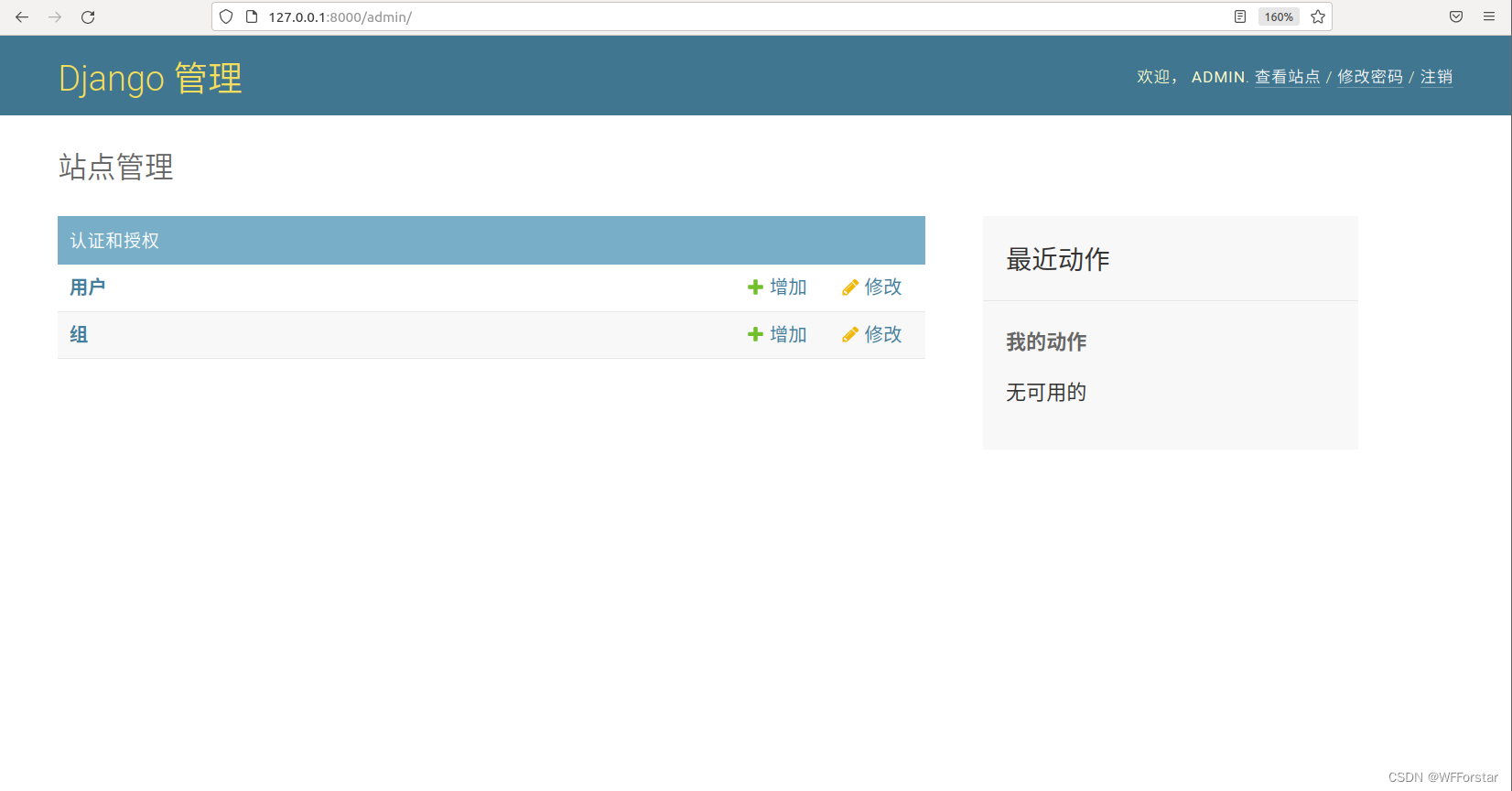Bookmark this page with the star

pos(1318,16)
